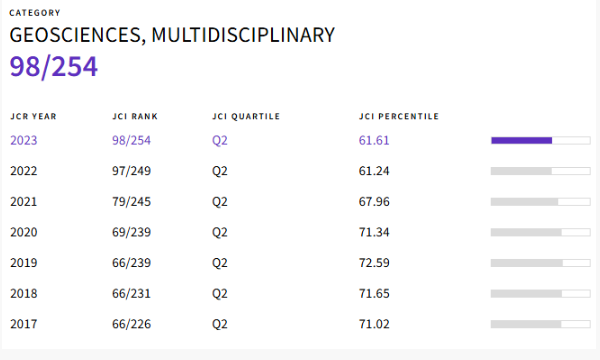Screen dimensions: 600x360
Task: Select the 97/249 rank for 2022
Action: [x=131, y=171]
